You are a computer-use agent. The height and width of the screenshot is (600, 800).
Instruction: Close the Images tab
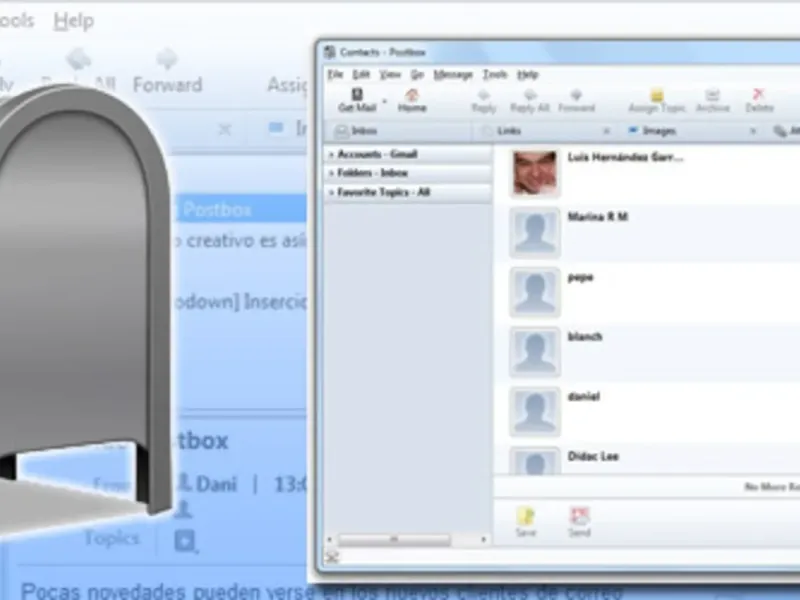753,131
